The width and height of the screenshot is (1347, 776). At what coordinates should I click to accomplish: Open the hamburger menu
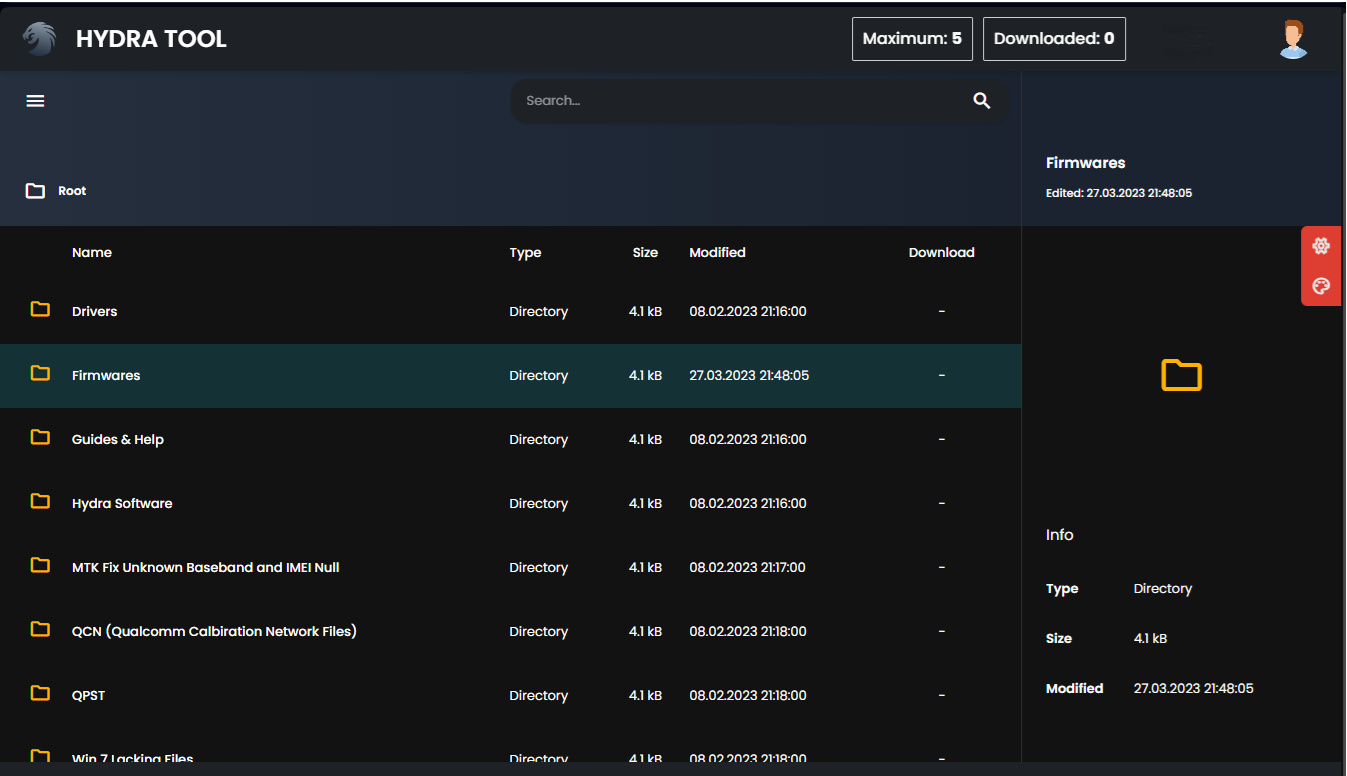click(36, 101)
